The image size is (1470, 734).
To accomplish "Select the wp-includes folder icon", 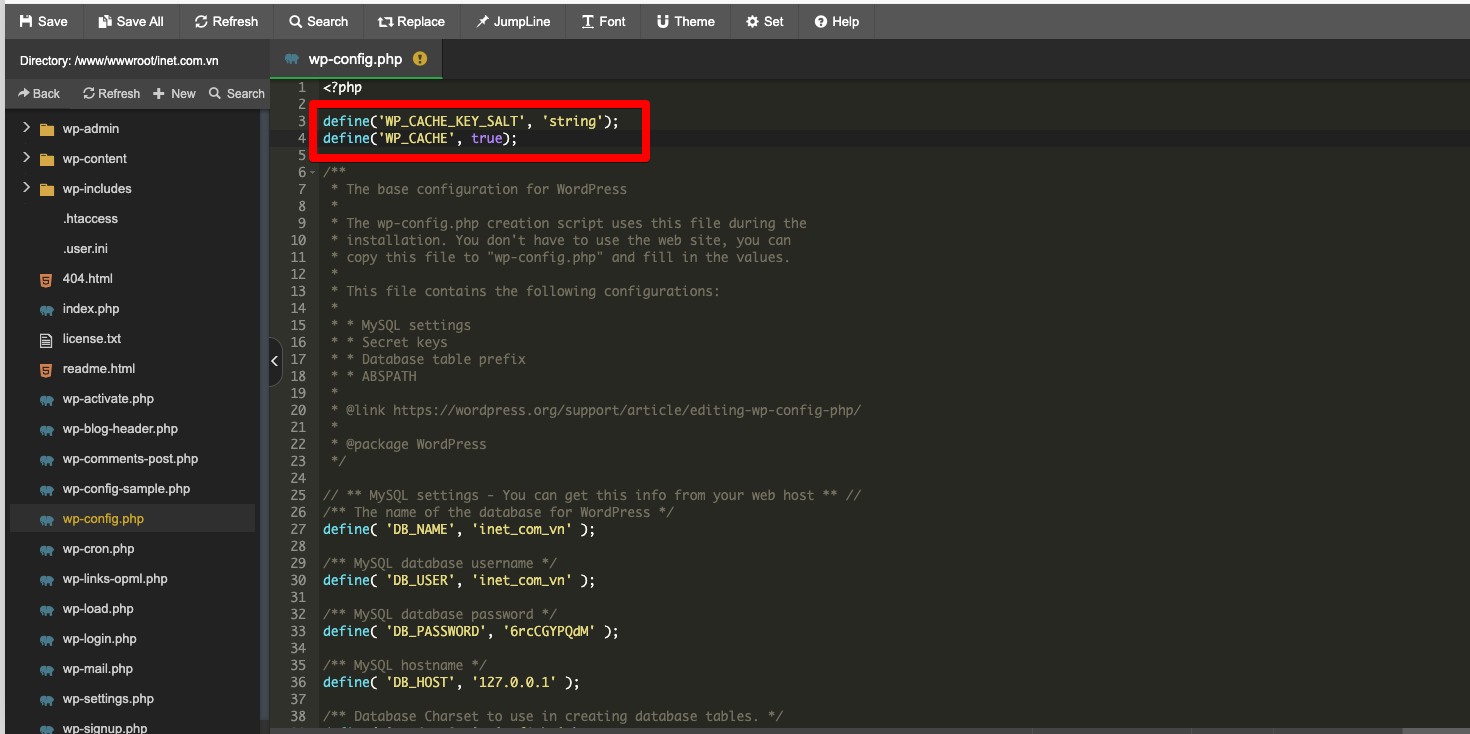I will [x=46, y=189].
